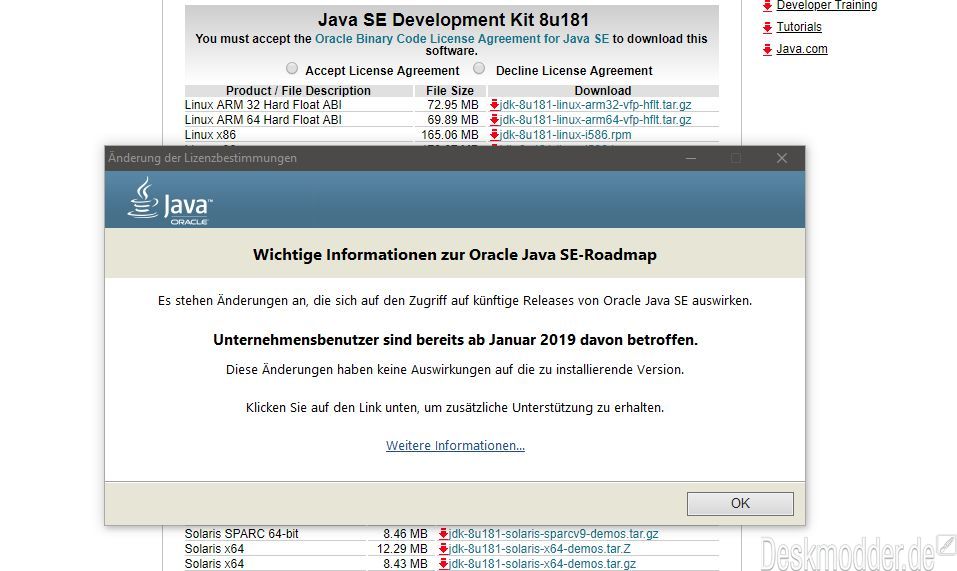Click red arrow icon beside Java.com
Image resolution: width=957 pixels, height=571 pixels.
click(767, 49)
